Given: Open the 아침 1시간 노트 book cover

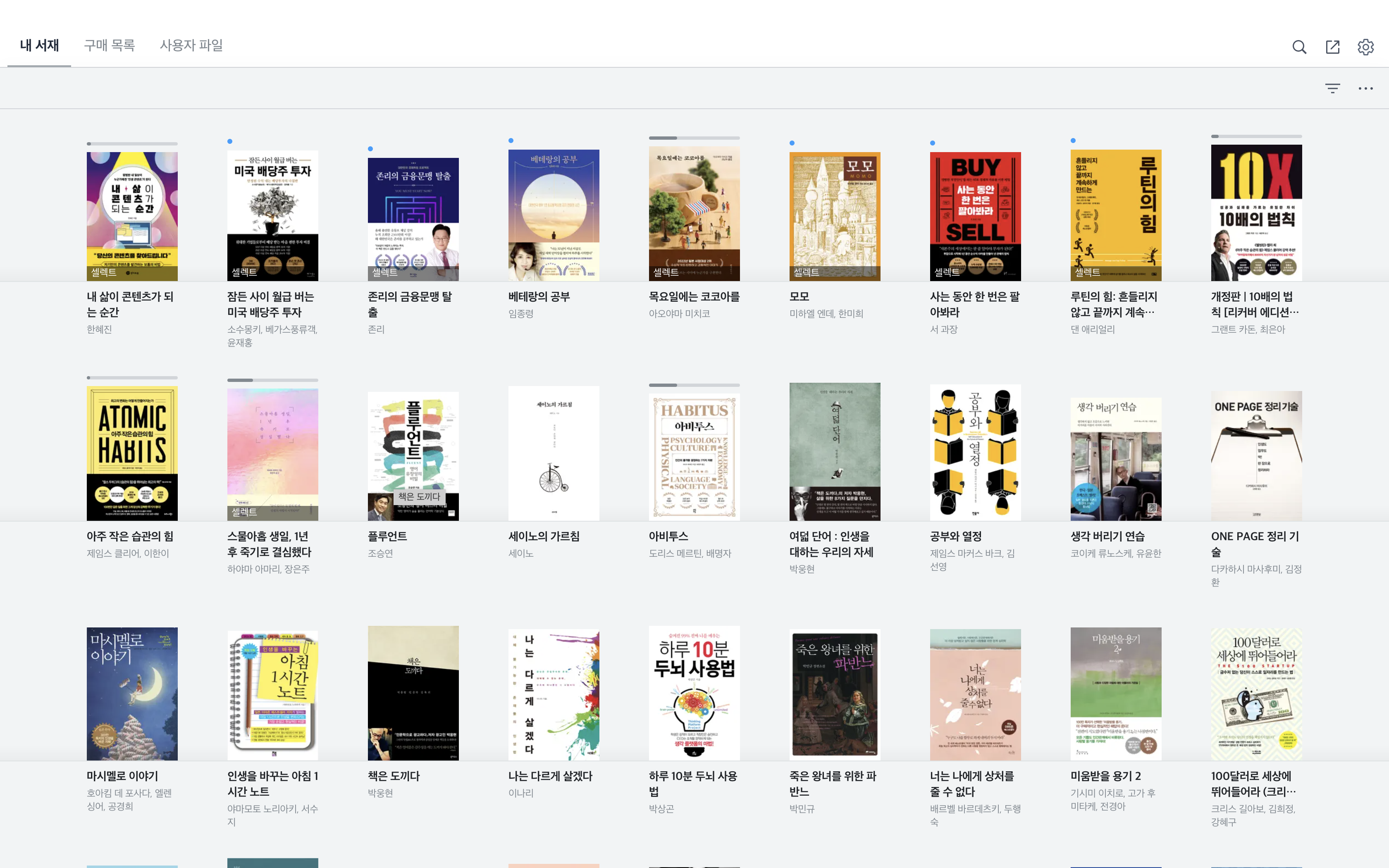Looking at the screenshot, I should (x=273, y=696).
